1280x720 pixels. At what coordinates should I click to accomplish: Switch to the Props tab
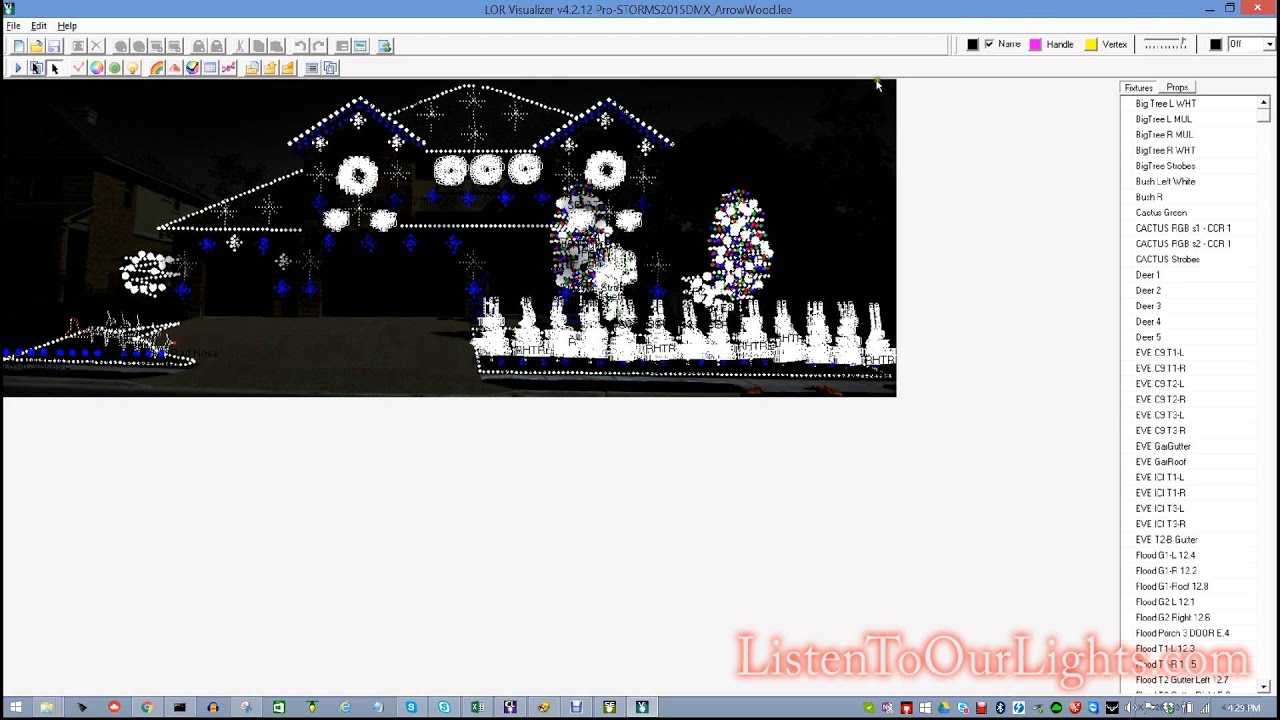tap(1177, 88)
